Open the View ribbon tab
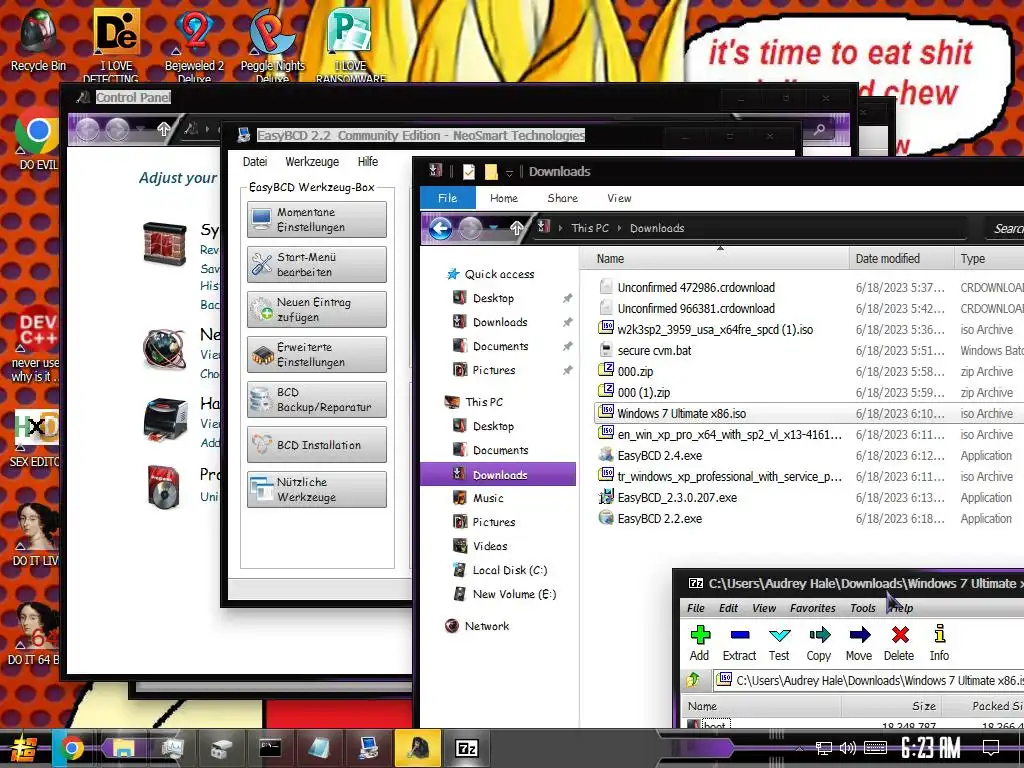This screenshot has width=1024, height=768. click(x=619, y=198)
